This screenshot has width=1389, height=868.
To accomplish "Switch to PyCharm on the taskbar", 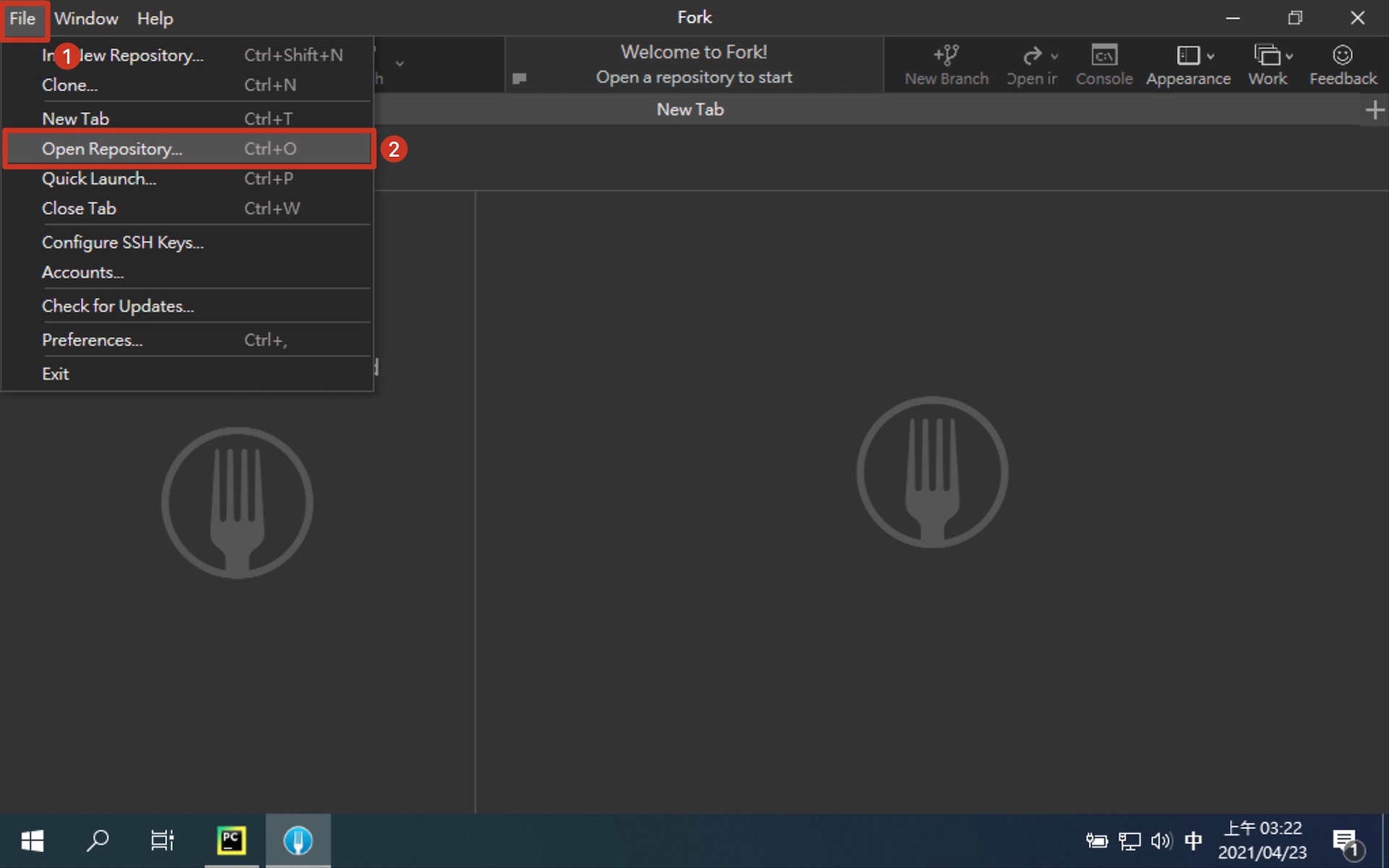I will pos(231,841).
